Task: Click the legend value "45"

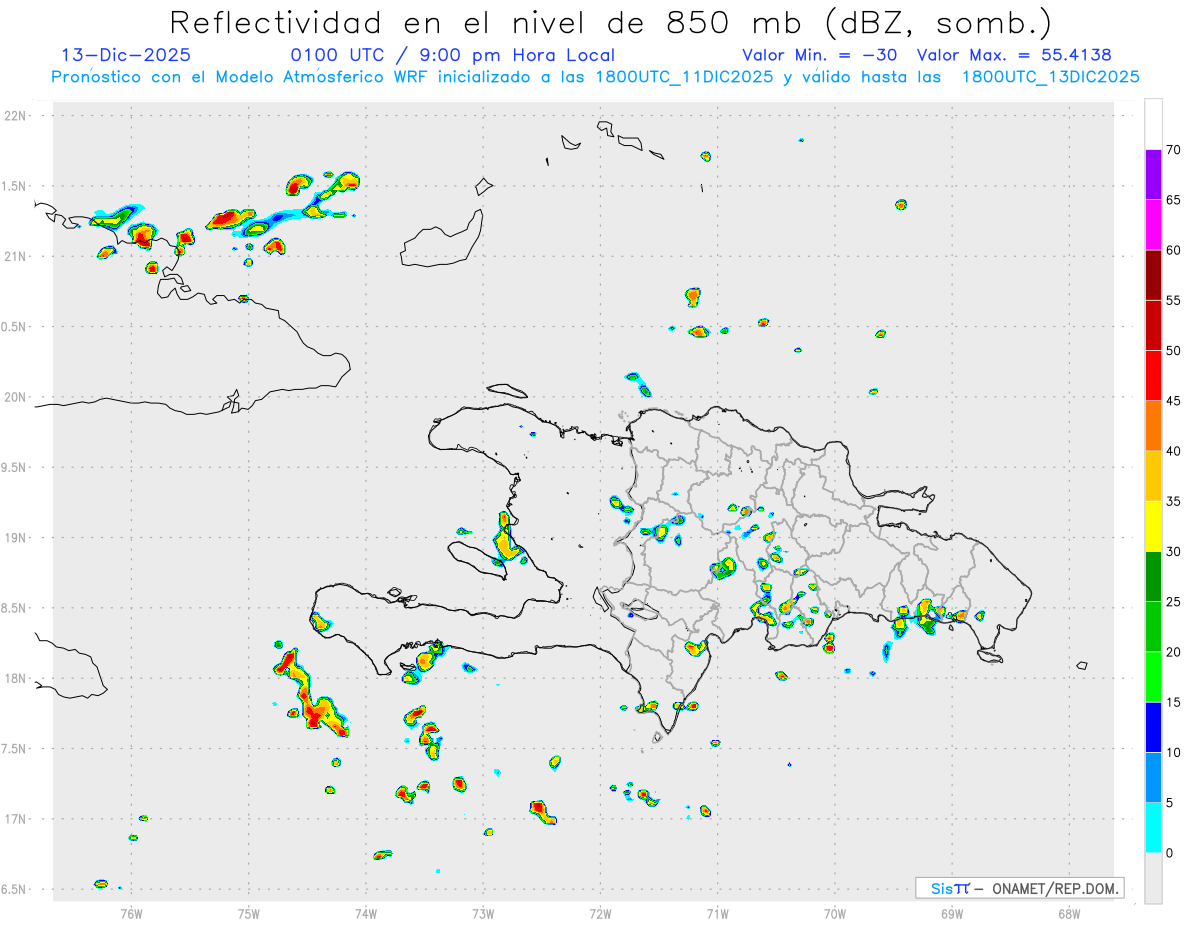Action: pos(1174,401)
